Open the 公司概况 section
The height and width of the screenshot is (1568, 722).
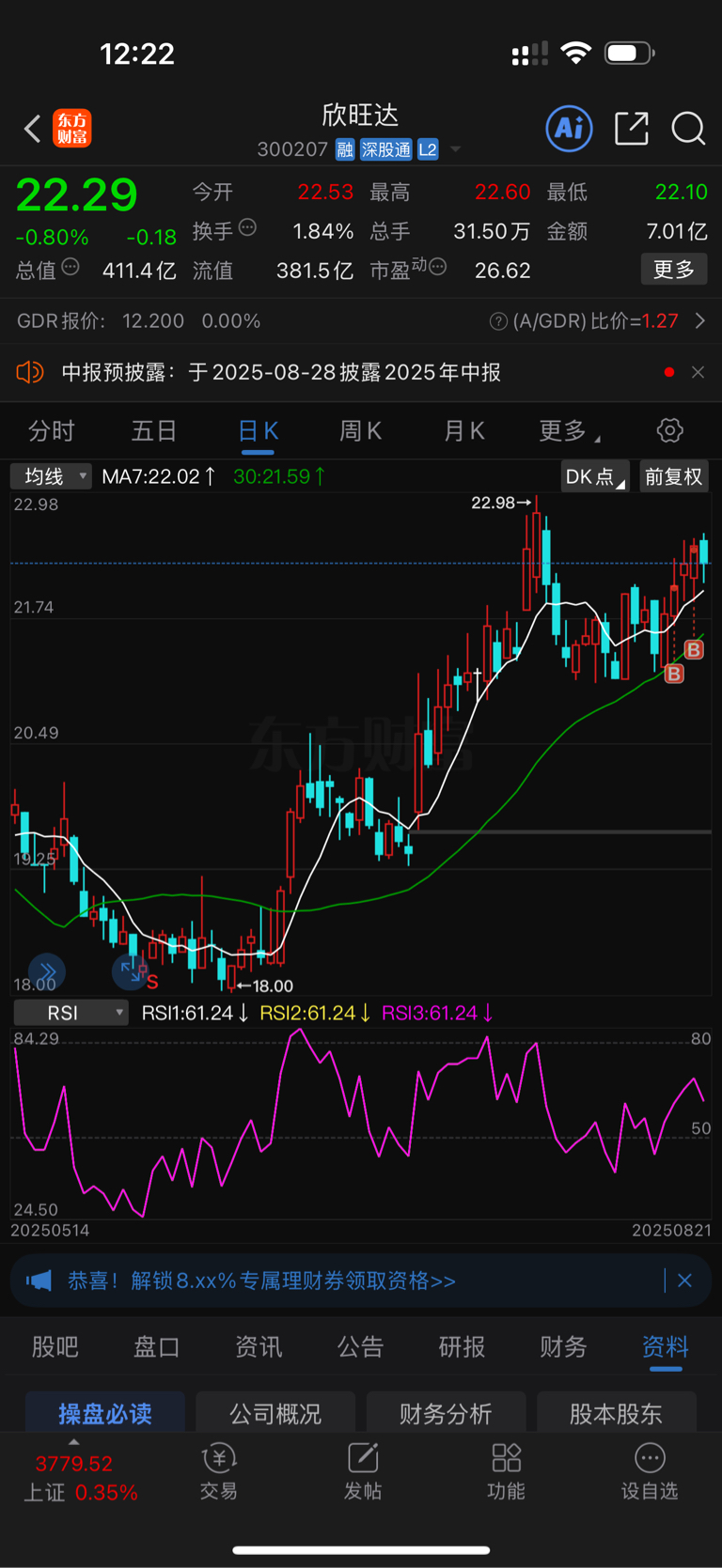(275, 1412)
